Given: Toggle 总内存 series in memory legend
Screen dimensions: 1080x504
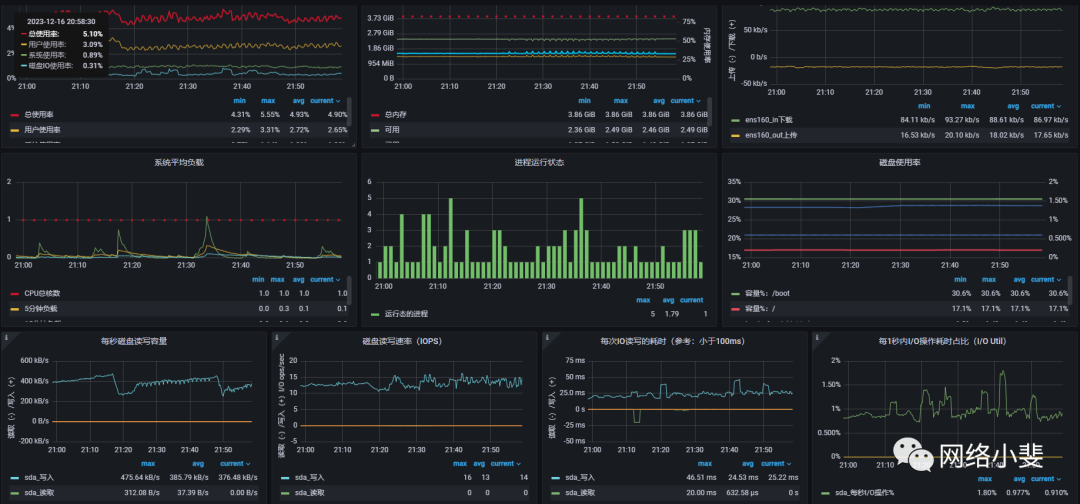Looking at the screenshot, I should pyautogui.click(x=395, y=114).
